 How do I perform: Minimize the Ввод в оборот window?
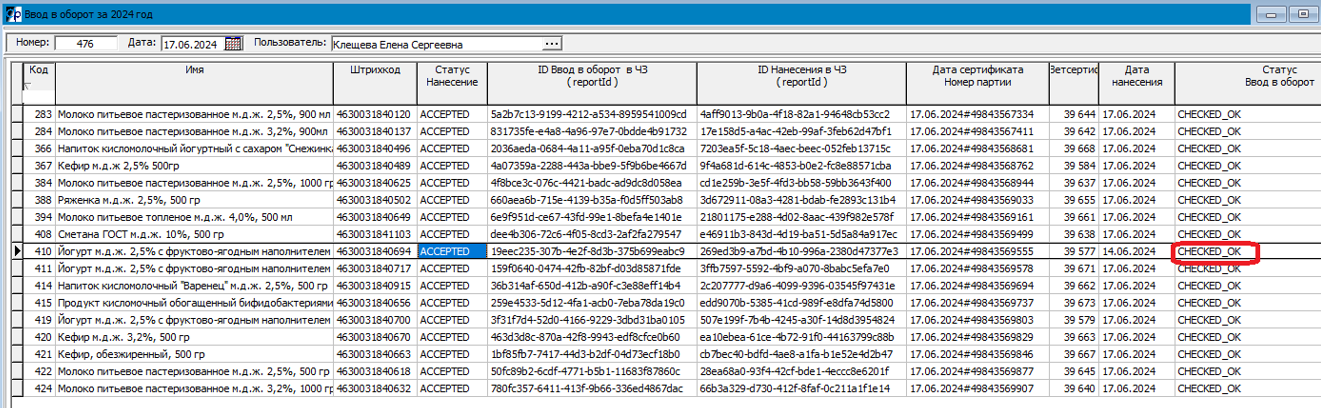point(1273,14)
